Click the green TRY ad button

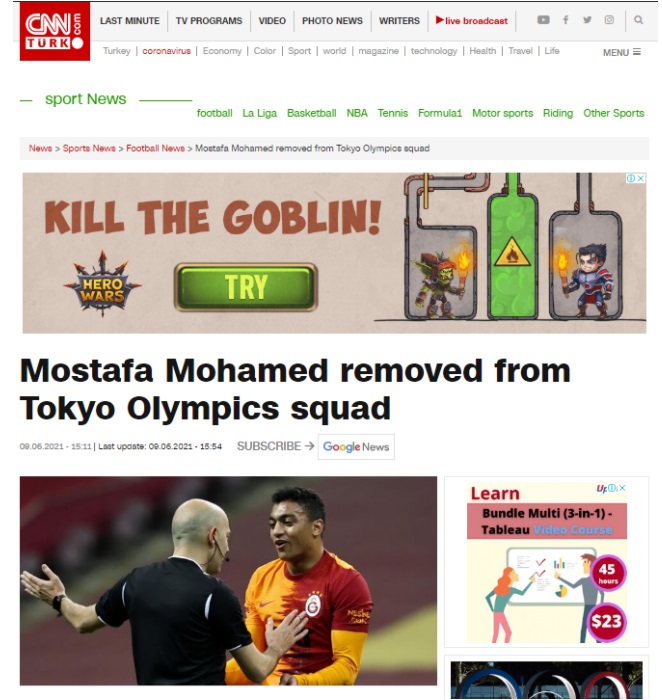246,287
